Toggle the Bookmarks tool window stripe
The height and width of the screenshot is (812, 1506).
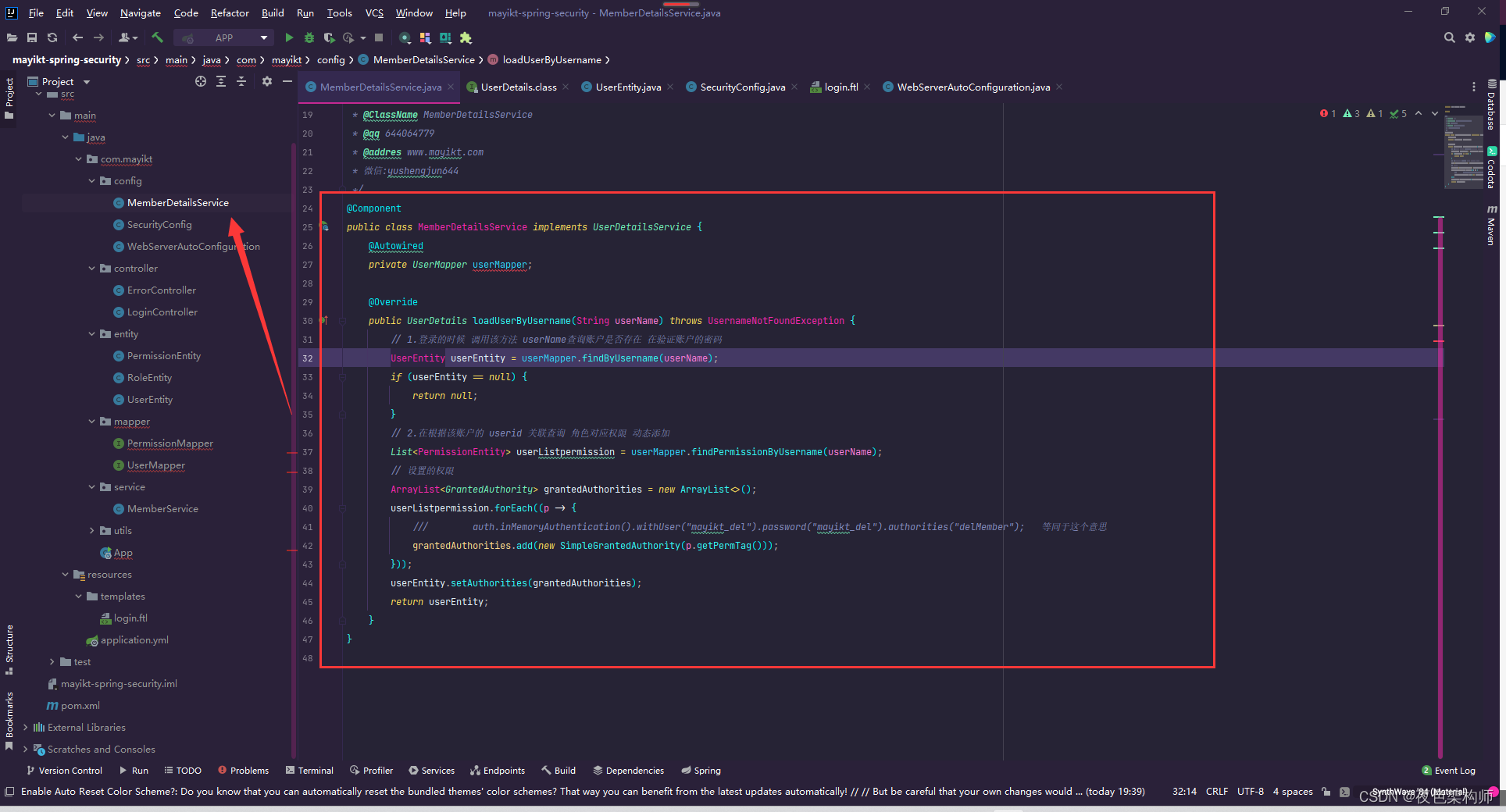(x=9, y=721)
